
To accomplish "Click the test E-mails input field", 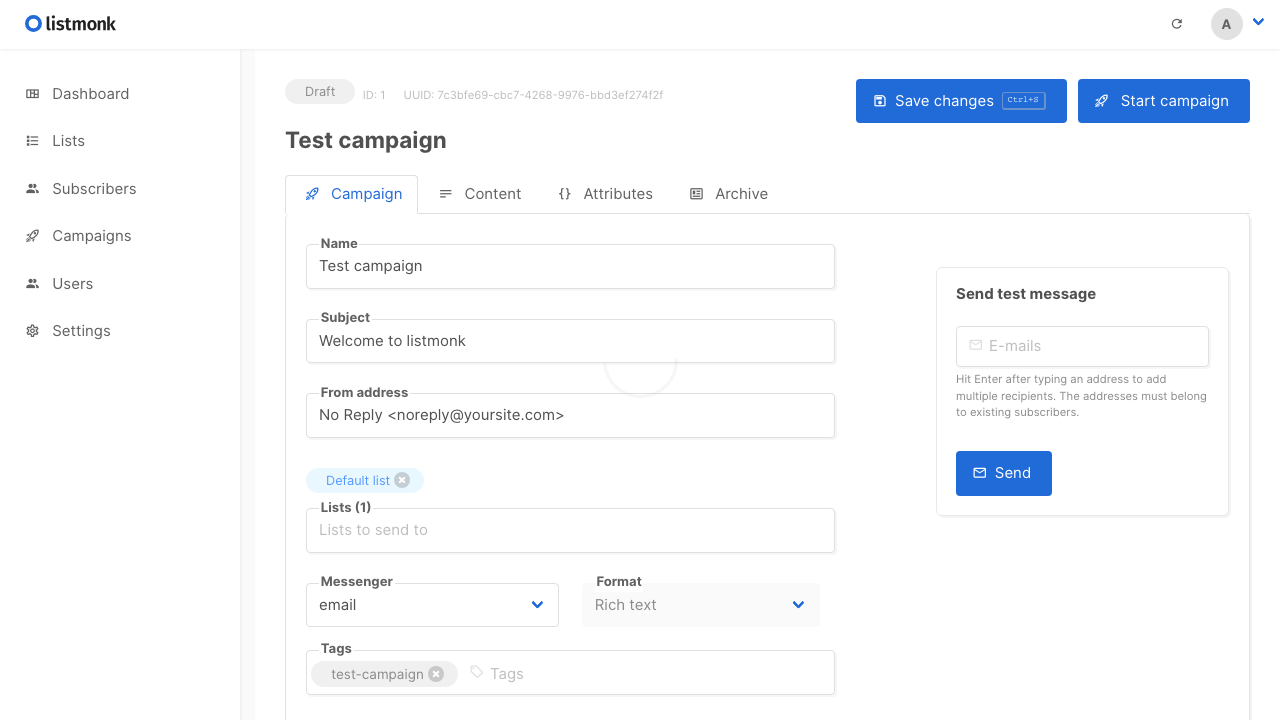I will [x=1082, y=346].
